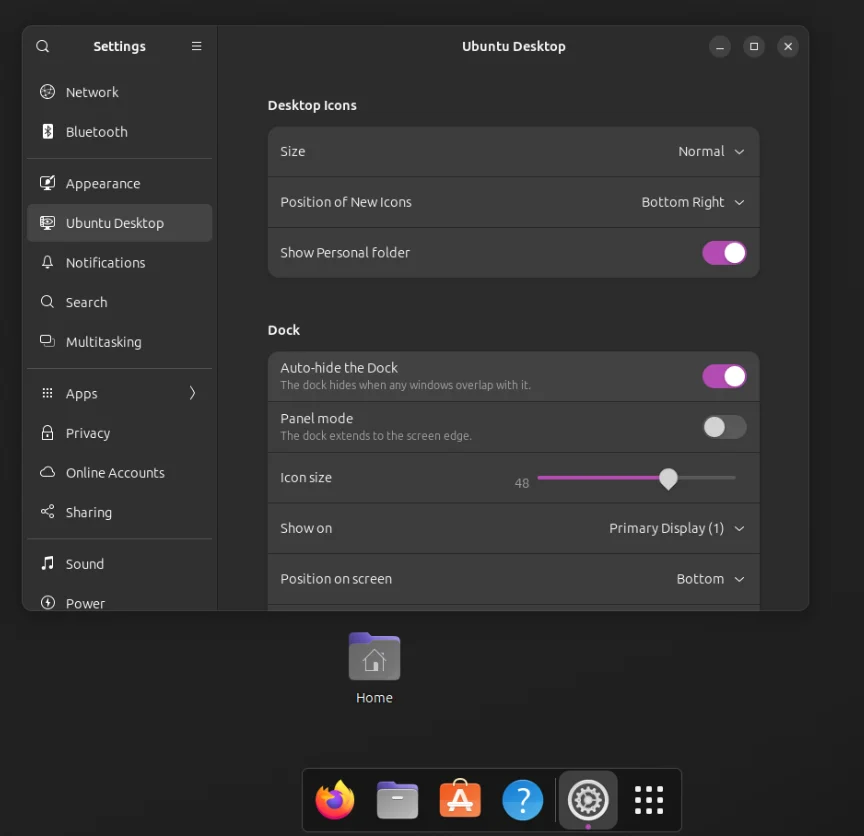The width and height of the screenshot is (864, 836).
Task: Click the Desktop Icons section heading
Action: pos(312,105)
